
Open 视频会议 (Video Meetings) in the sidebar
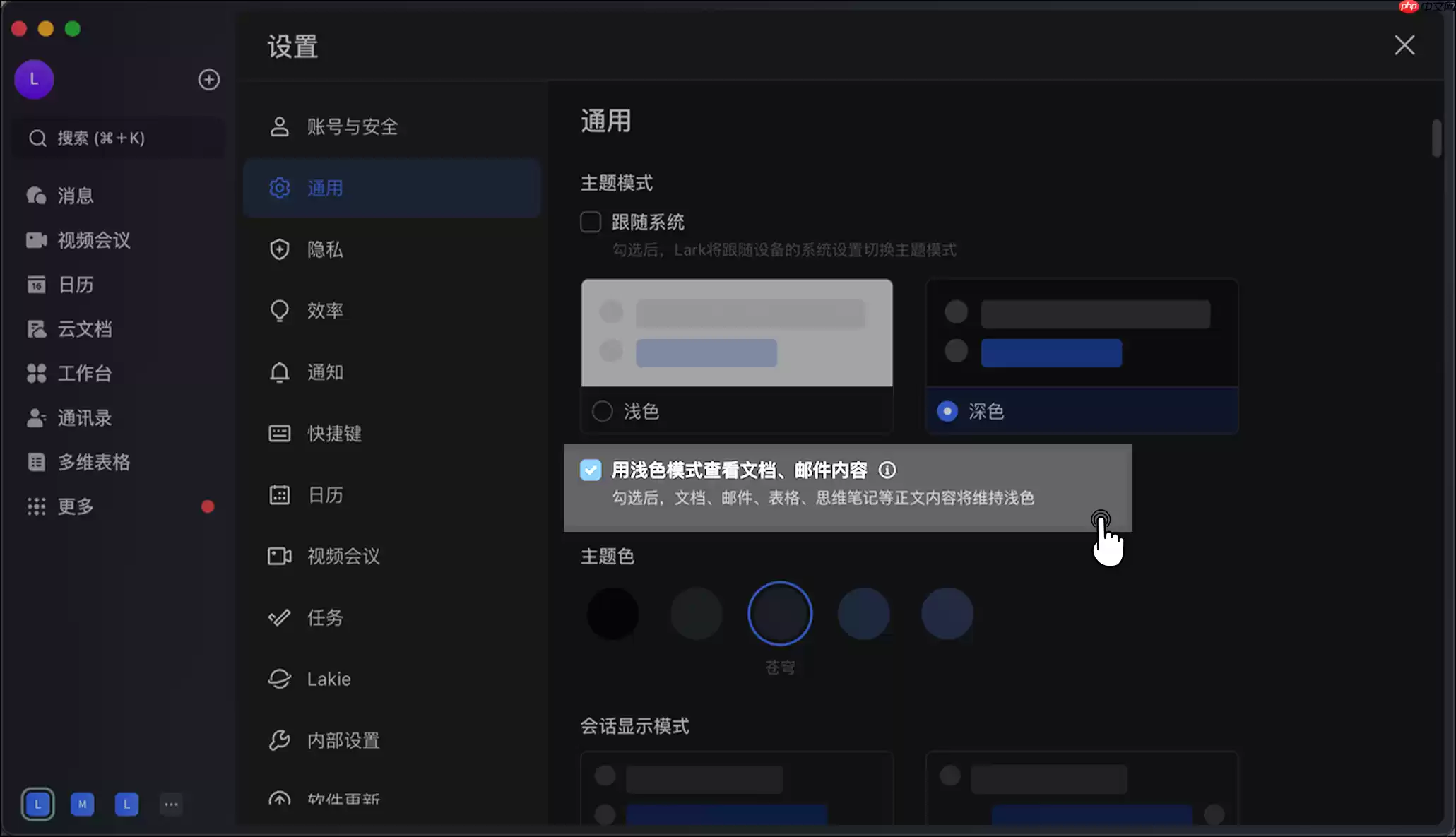94,240
